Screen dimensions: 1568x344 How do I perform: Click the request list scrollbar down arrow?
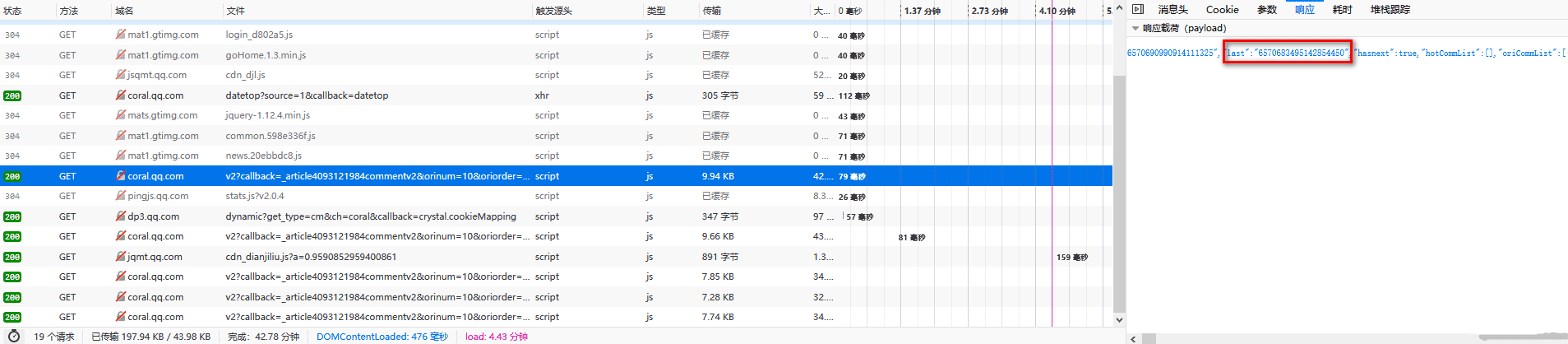1119,319
